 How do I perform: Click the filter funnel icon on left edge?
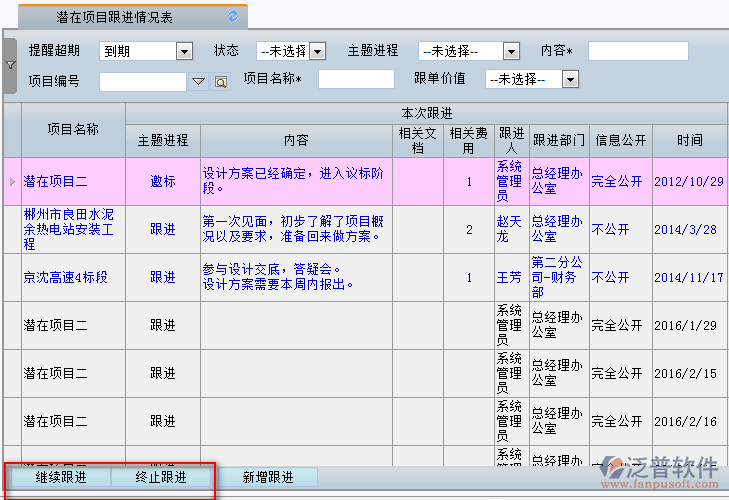(10, 65)
